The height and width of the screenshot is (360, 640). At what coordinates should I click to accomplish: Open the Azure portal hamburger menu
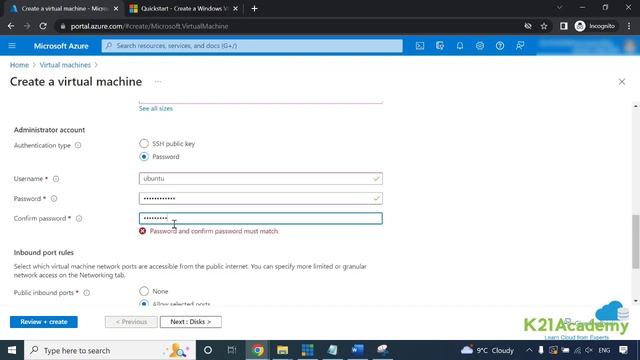coord(12,46)
